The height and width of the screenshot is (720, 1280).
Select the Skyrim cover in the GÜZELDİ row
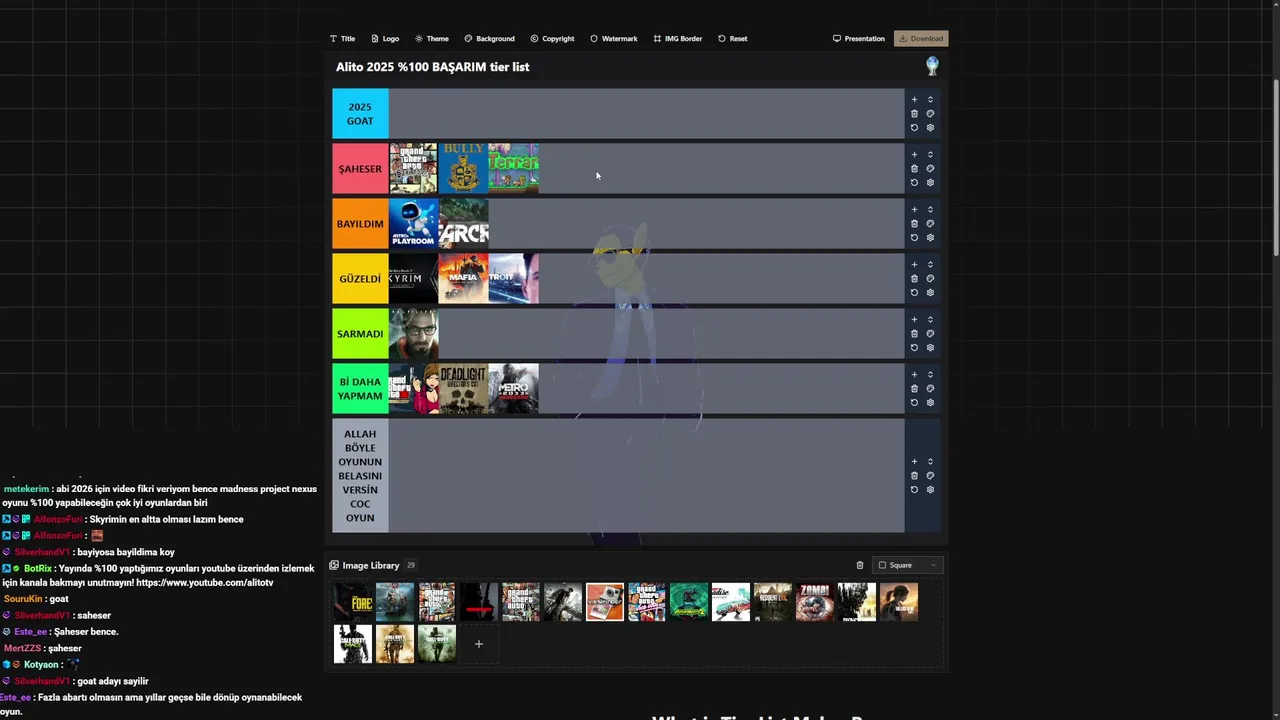coord(414,278)
